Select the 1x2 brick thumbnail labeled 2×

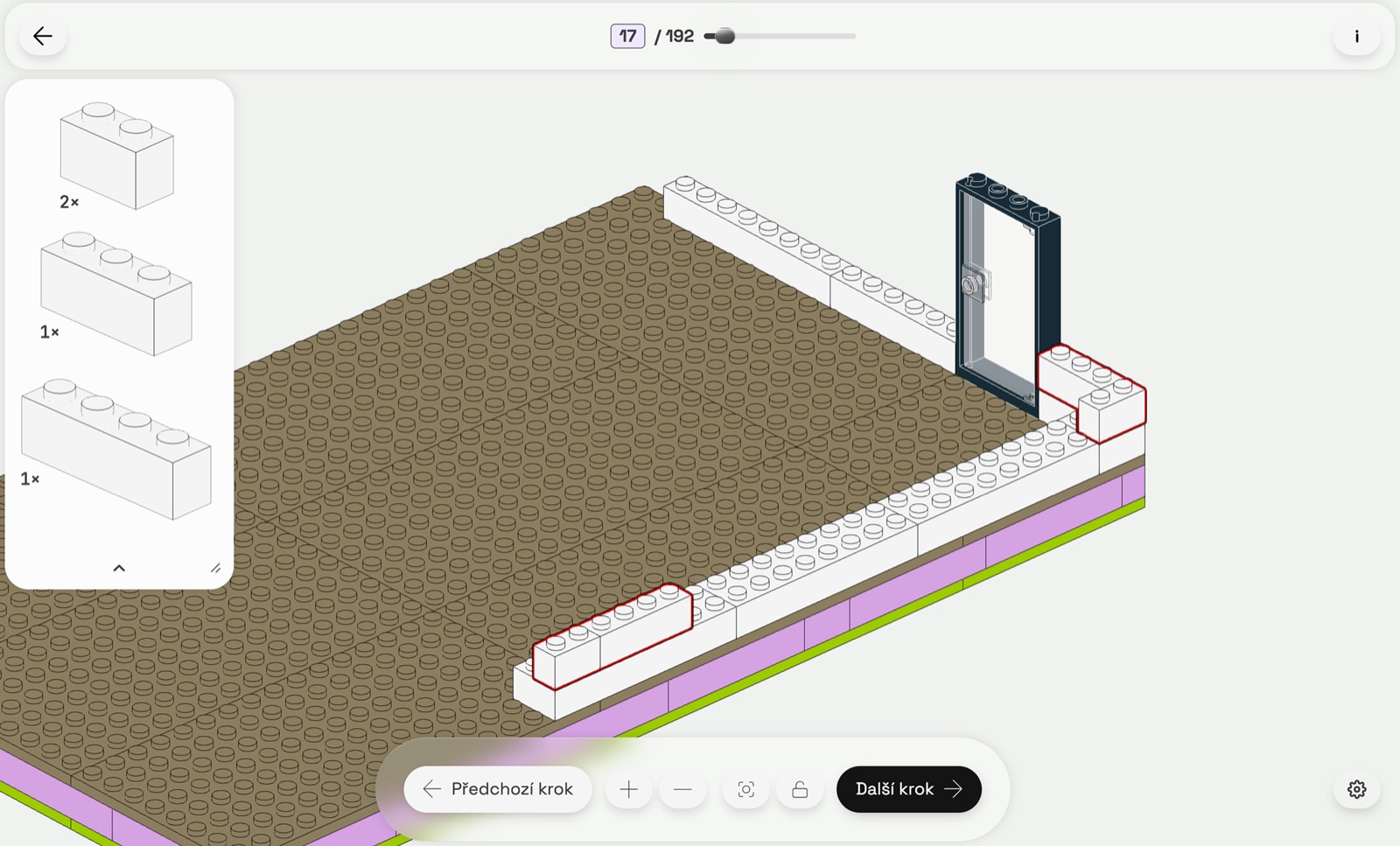[116, 156]
